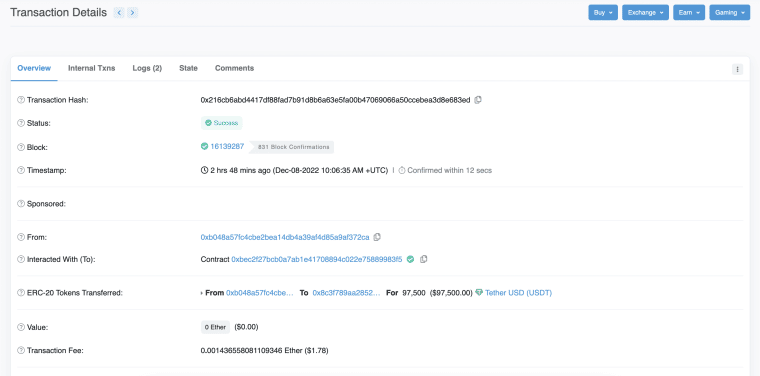
Task: Open the three-dot options menu
Action: point(737,69)
